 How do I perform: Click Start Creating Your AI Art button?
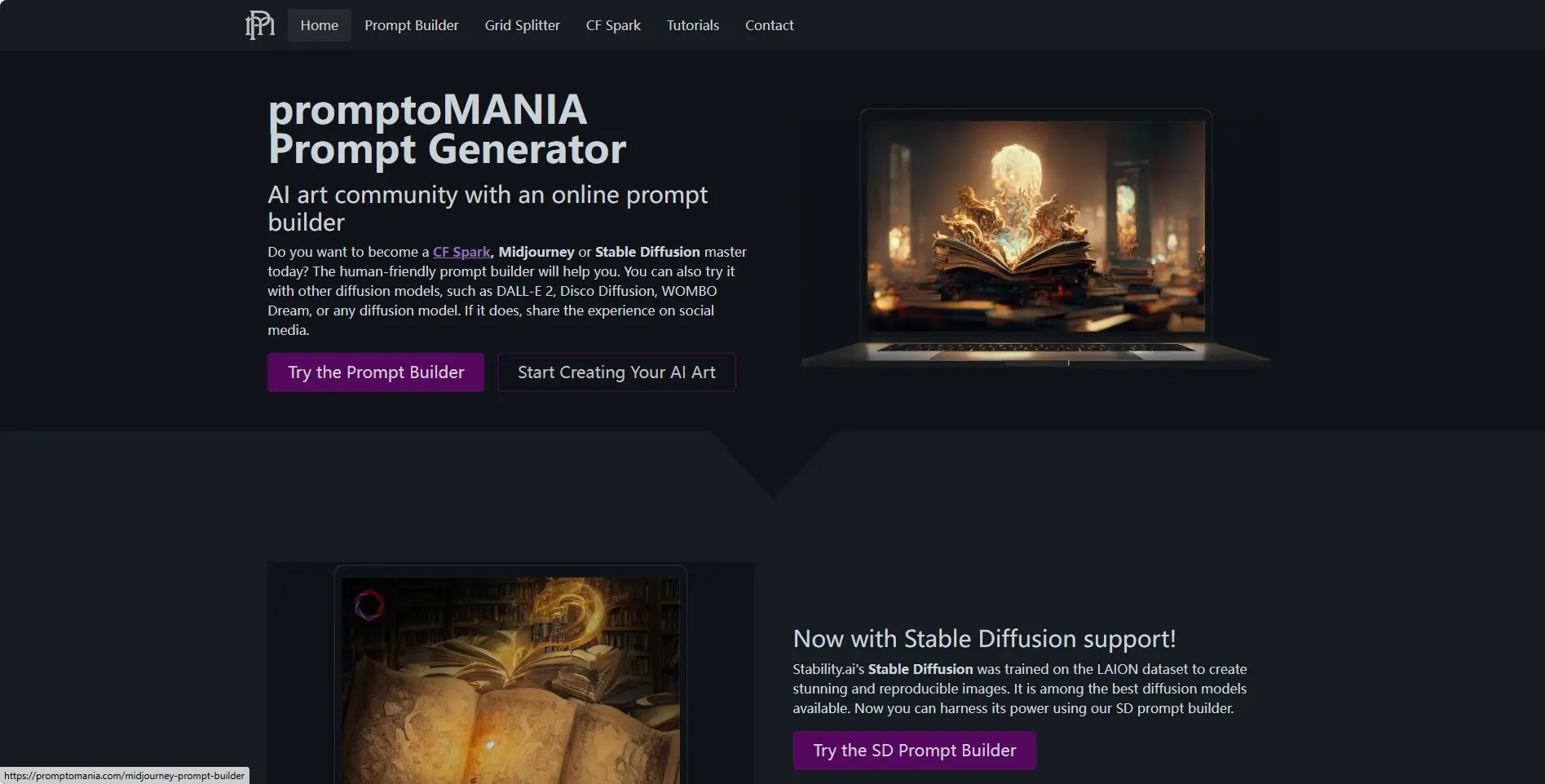(x=616, y=372)
